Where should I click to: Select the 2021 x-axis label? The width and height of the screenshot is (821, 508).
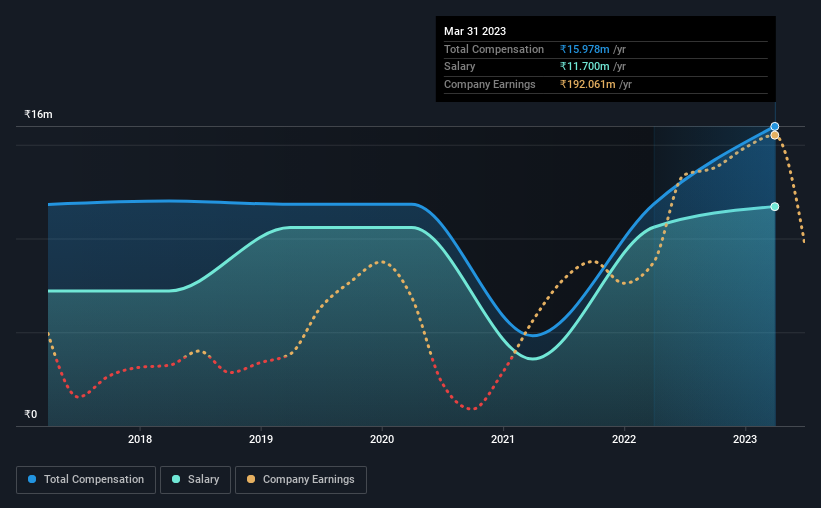(503, 439)
